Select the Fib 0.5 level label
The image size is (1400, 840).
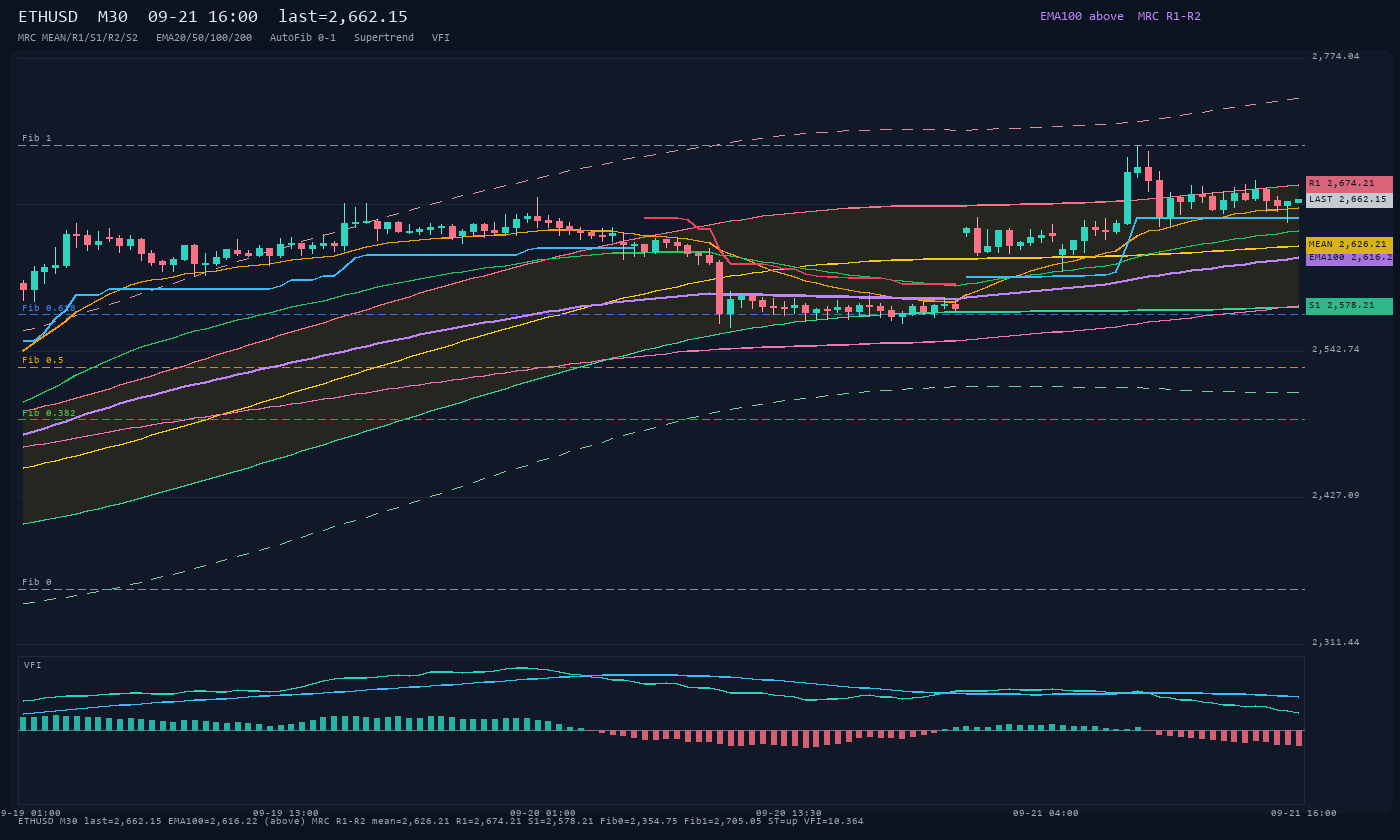(x=43, y=360)
